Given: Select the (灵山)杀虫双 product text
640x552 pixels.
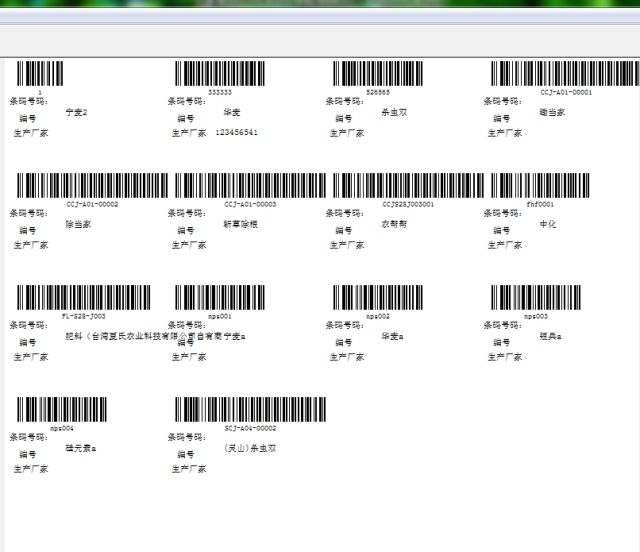Looking at the screenshot, I should tap(249, 448).
